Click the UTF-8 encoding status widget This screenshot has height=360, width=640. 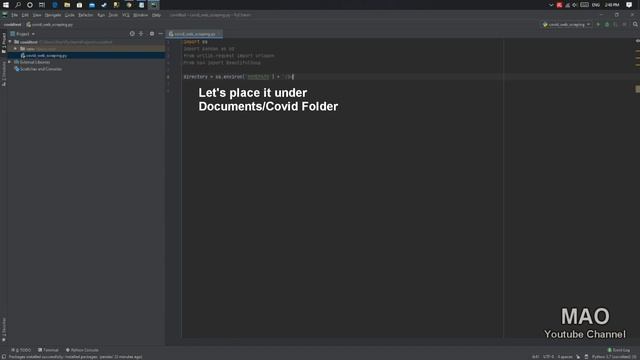(548, 357)
